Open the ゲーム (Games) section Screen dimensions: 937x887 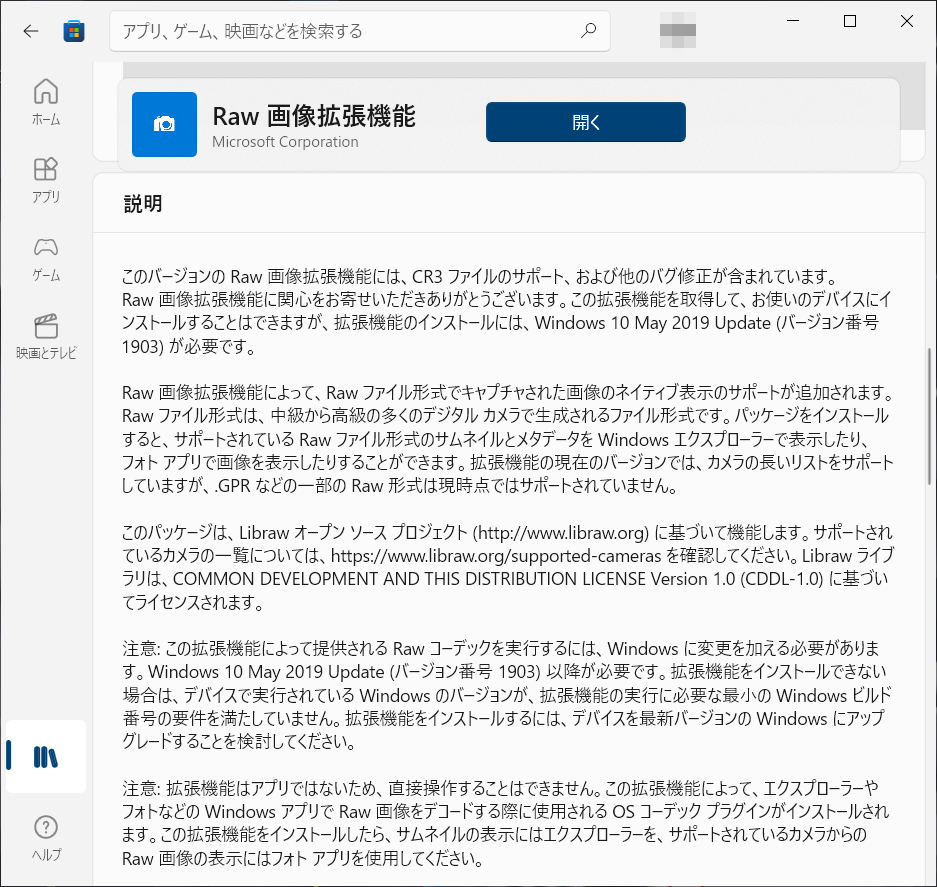(x=46, y=259)
